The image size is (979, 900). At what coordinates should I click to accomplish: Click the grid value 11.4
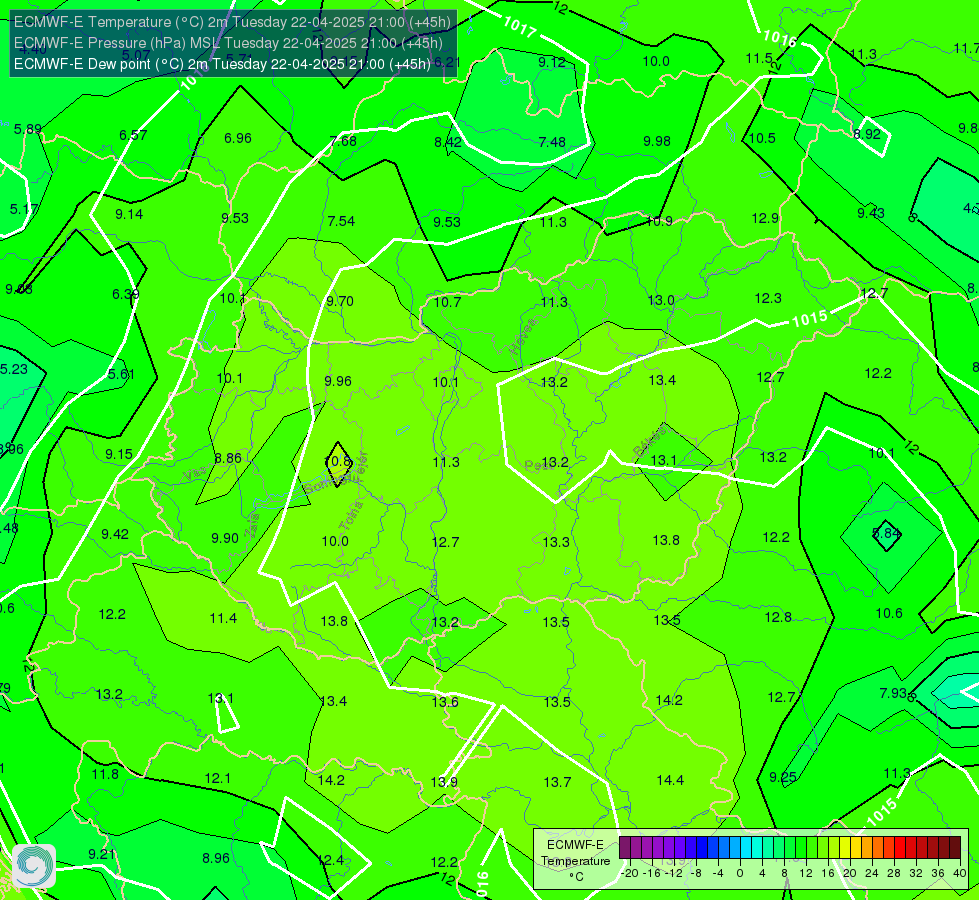tap(223, 618)
